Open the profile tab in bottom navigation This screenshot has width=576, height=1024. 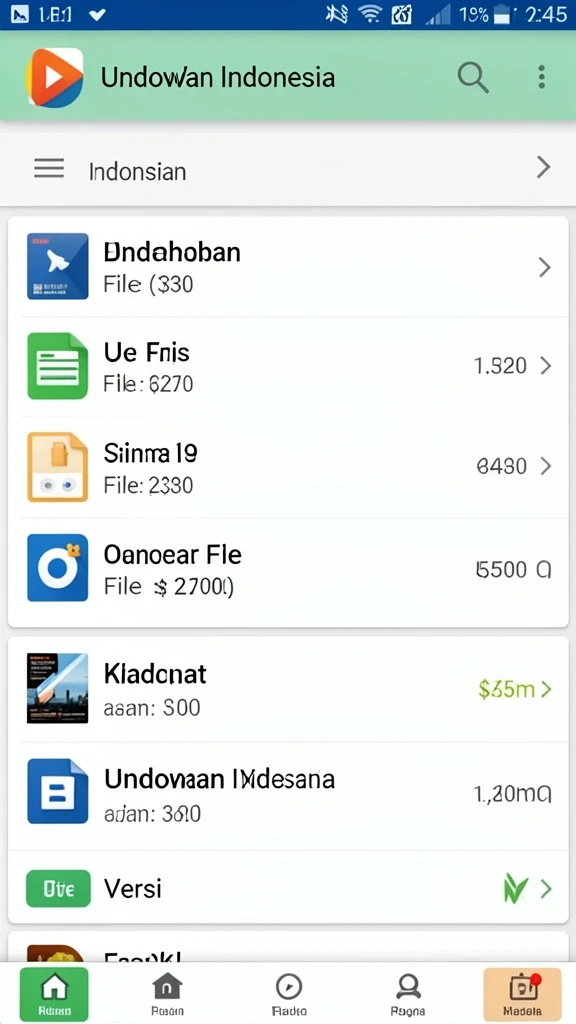point(408,995)
